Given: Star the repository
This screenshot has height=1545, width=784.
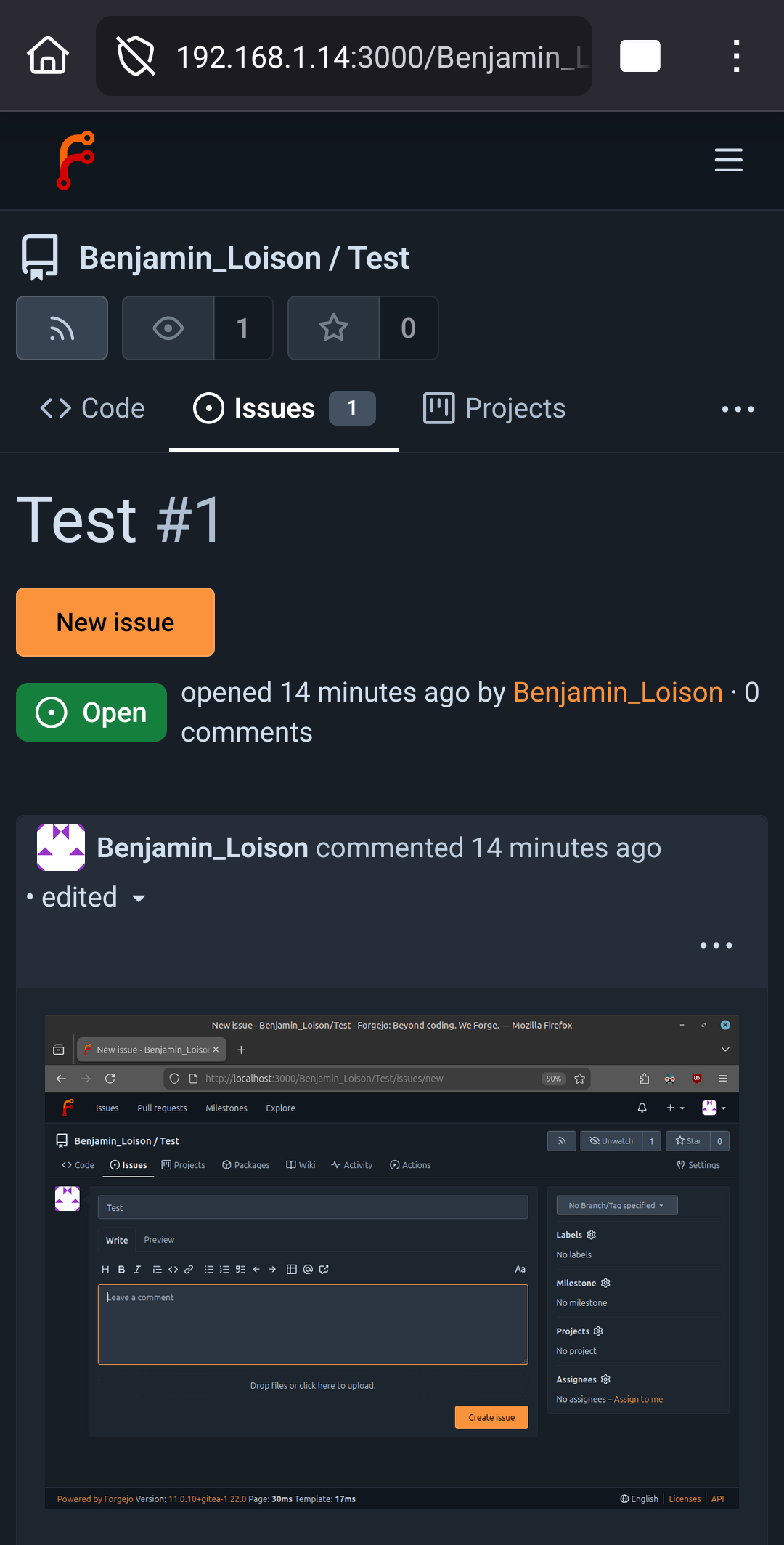Looking at the screenshot, I should [x=334, y=328].
